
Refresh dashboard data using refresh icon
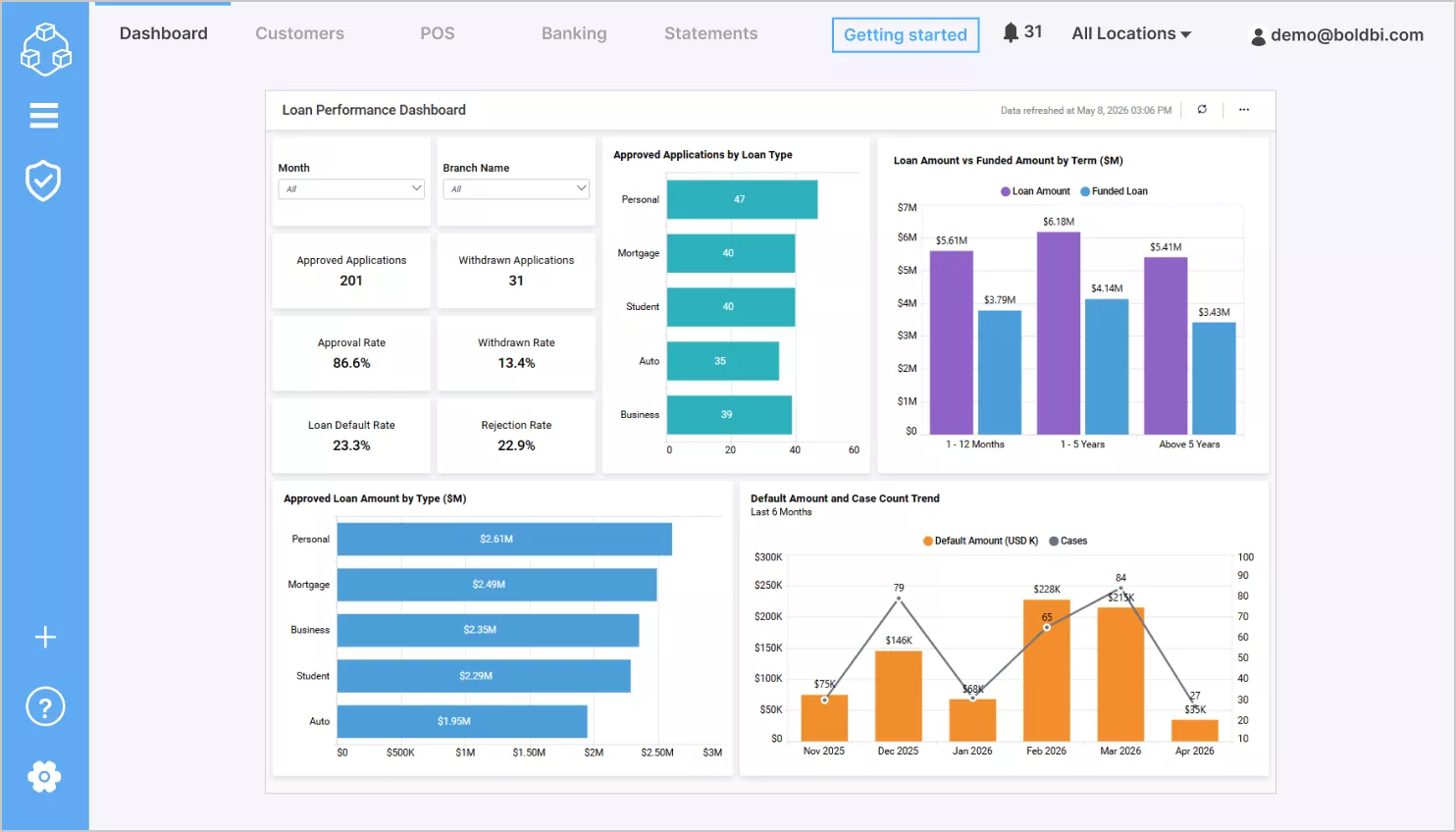1202,110
